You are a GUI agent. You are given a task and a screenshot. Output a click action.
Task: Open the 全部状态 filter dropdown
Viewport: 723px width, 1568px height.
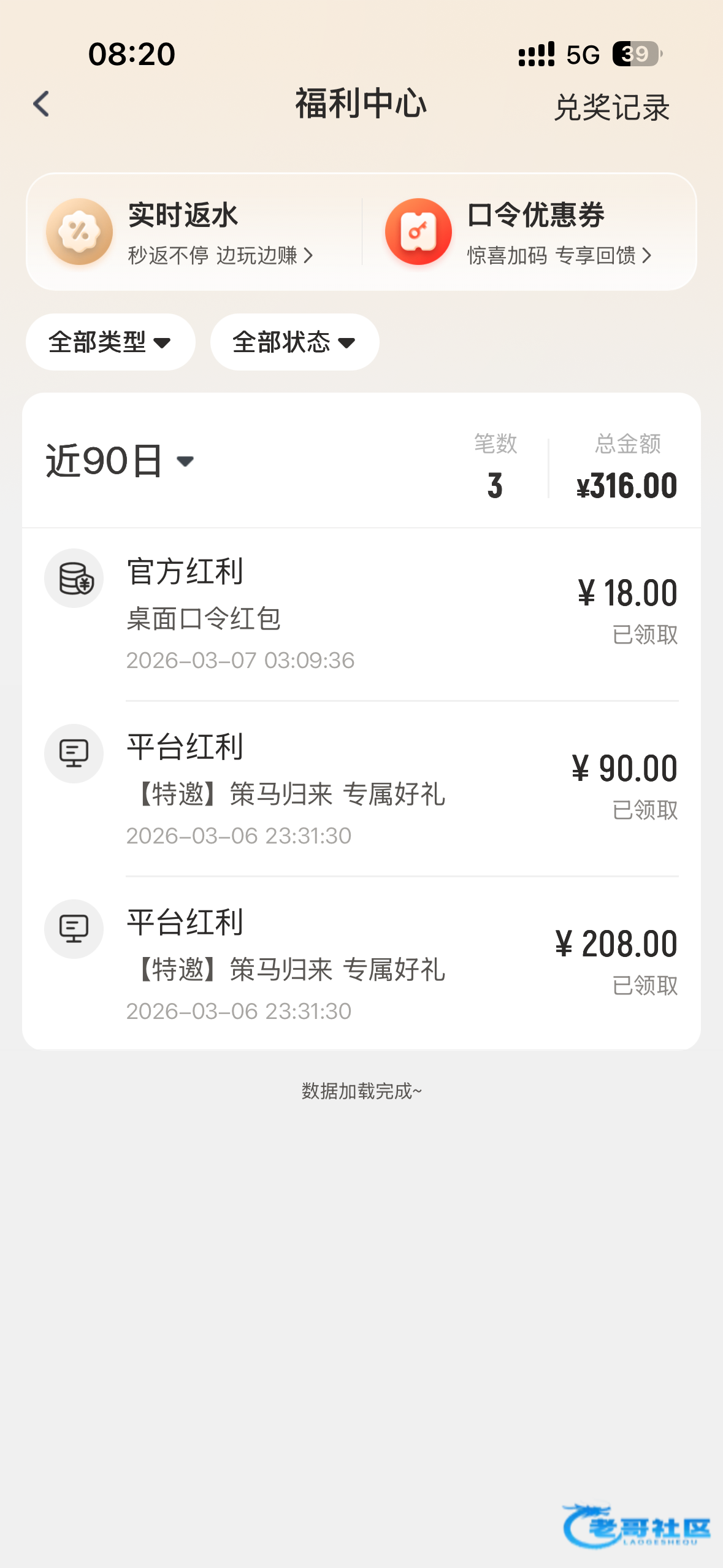coord(294,342)
